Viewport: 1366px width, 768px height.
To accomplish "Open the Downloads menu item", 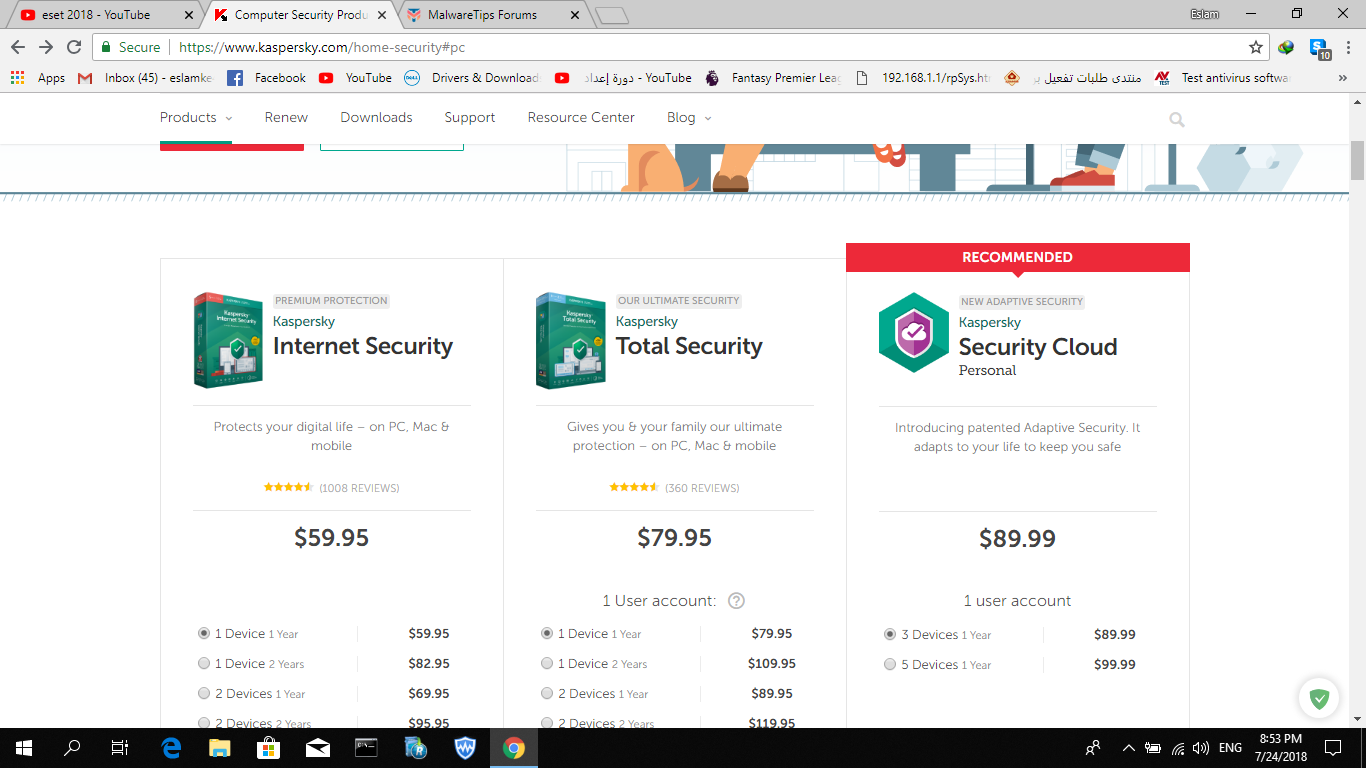I will point(376,118).
